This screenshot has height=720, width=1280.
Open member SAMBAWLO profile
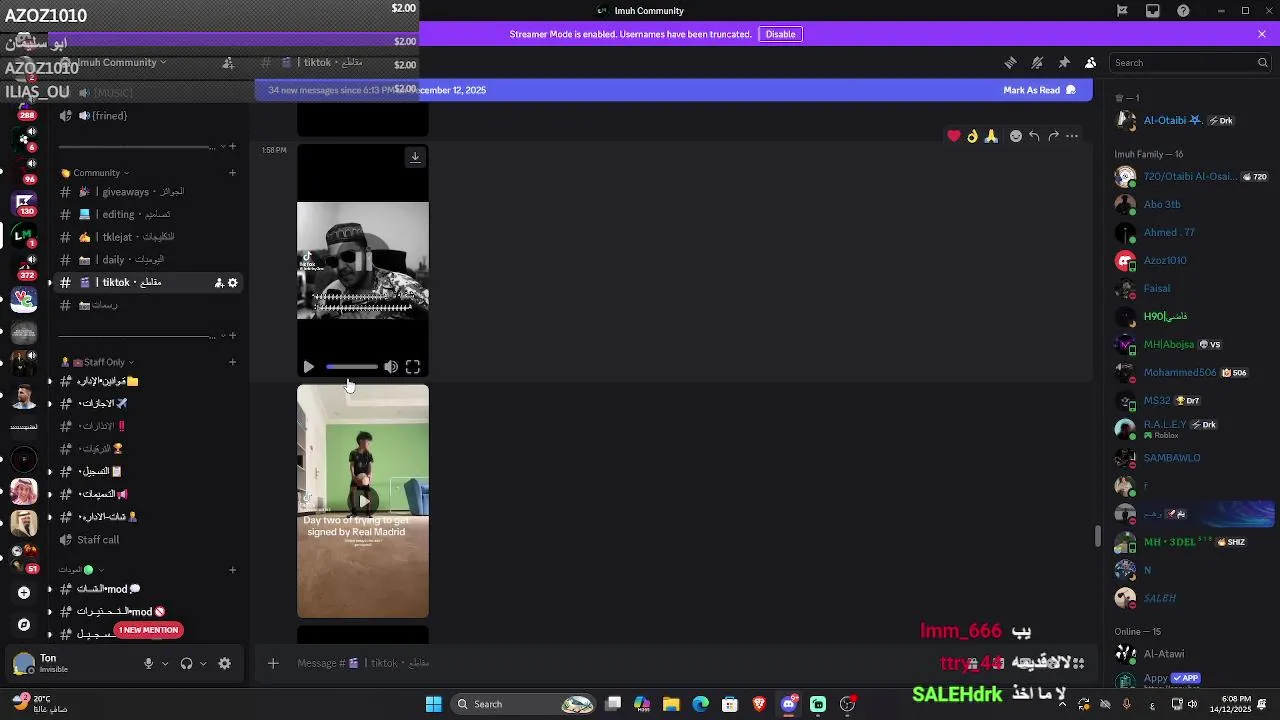pos(1190,458)
